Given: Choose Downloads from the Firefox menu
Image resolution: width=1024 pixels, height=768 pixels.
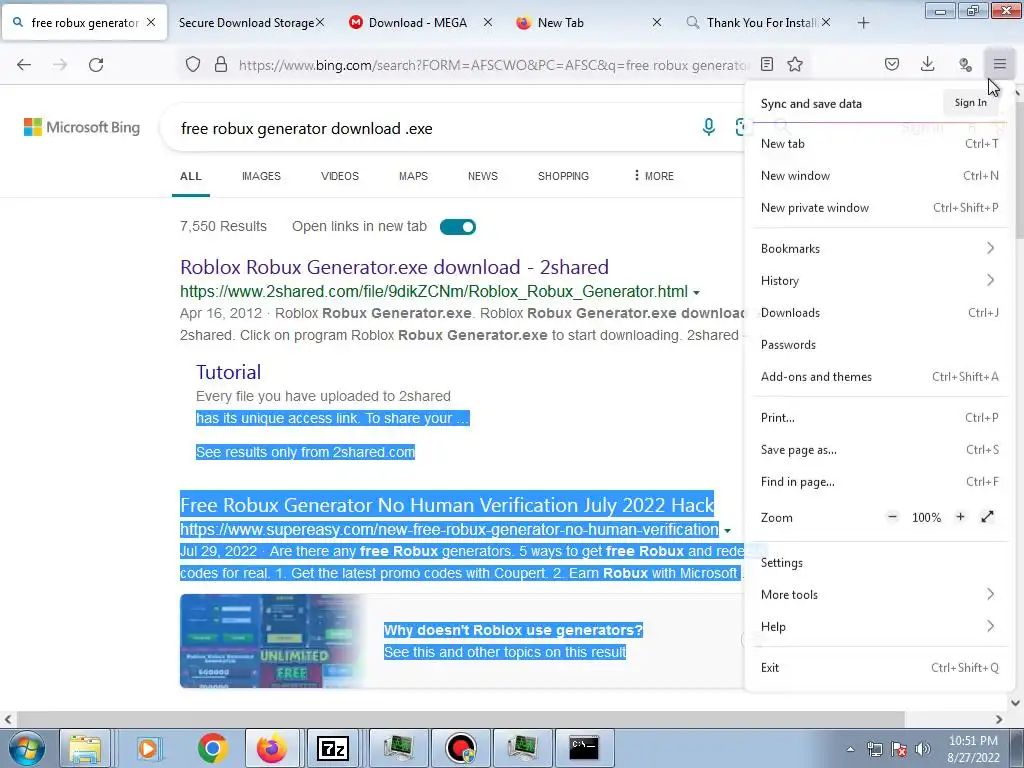Looking at the screenshot, I should (880, 312).
